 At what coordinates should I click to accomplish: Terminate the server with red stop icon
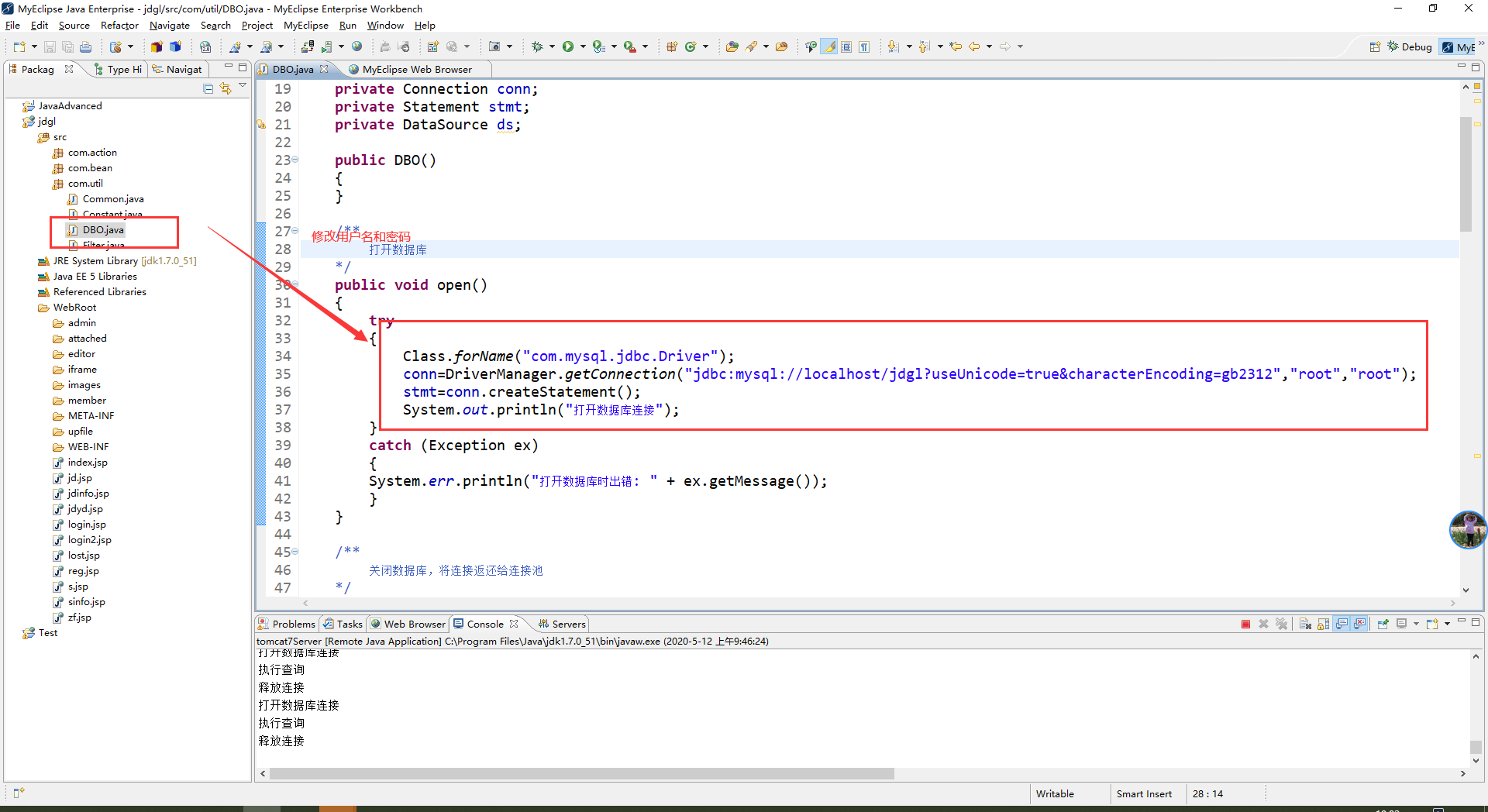click(x=1245, y=624)
